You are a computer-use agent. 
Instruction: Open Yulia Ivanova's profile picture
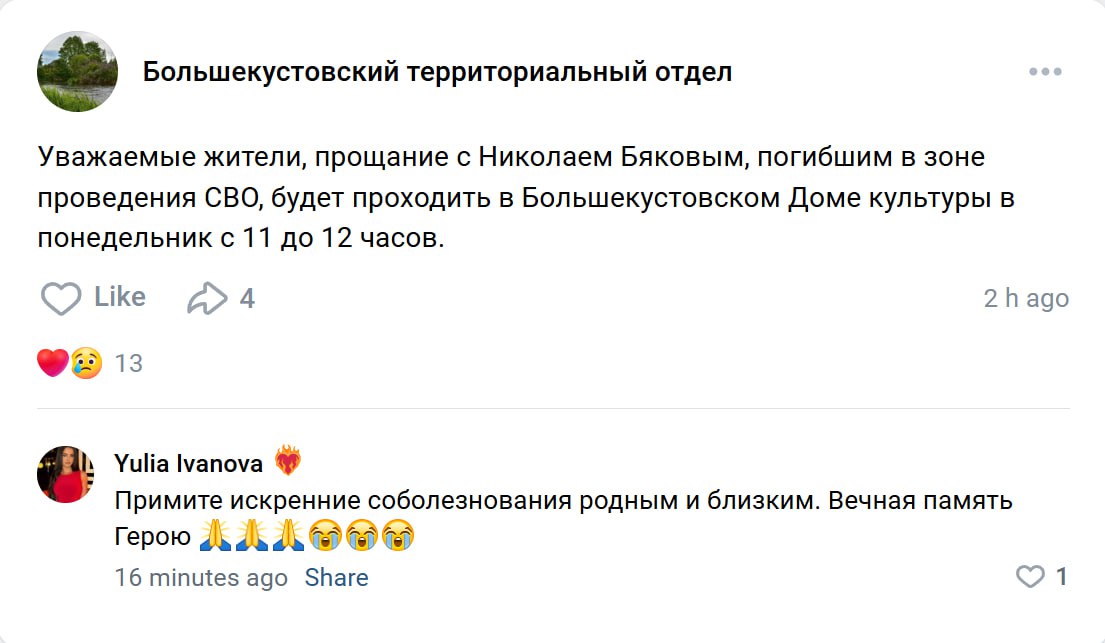click(x=65, y=474)
